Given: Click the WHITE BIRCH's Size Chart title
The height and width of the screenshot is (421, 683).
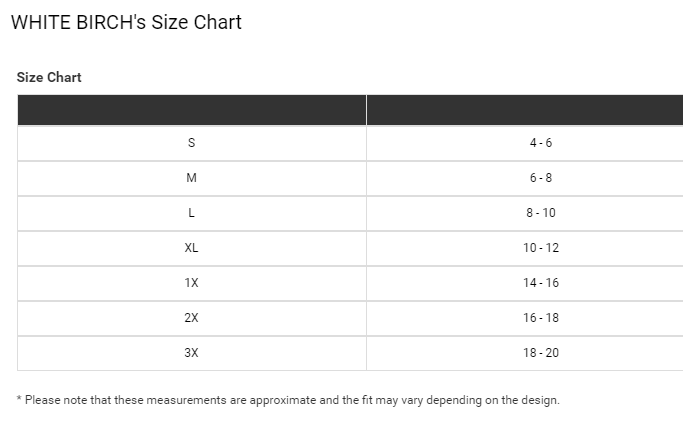Looking at the screenshot, I should pos(126,22).
